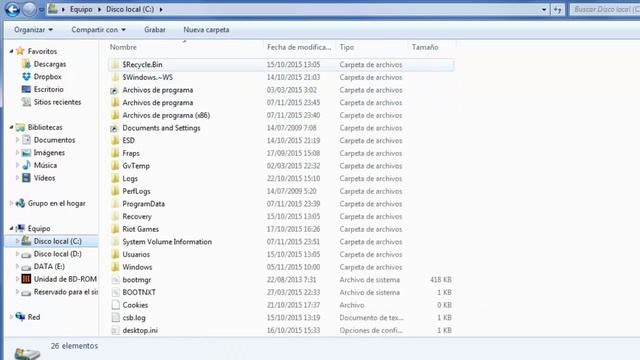Select the Archivos de programa shortcut icon
The width and height of the screenshot is (640, 360).
[x=115, y=90]
